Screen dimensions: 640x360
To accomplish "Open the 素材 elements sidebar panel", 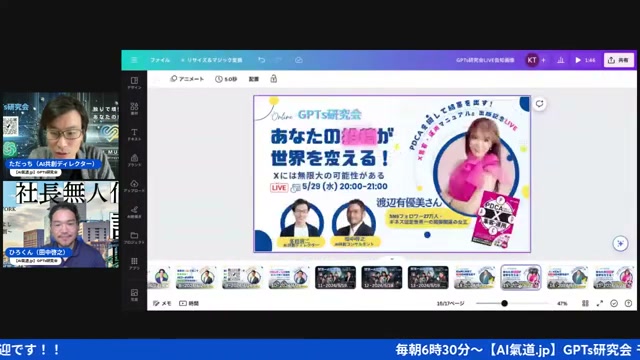I will pos(134,109).
